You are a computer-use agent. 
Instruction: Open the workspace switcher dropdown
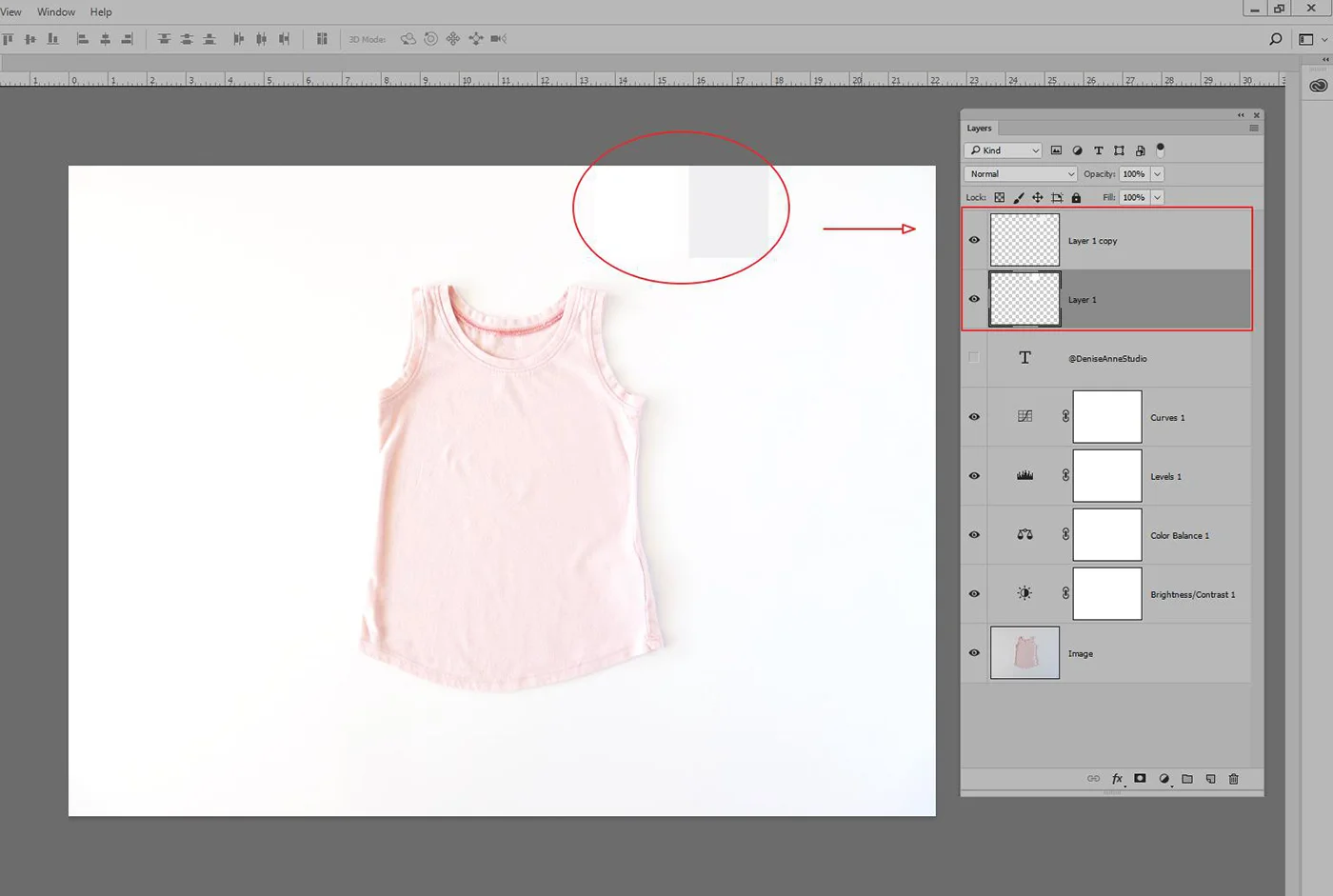(1312, 39)
